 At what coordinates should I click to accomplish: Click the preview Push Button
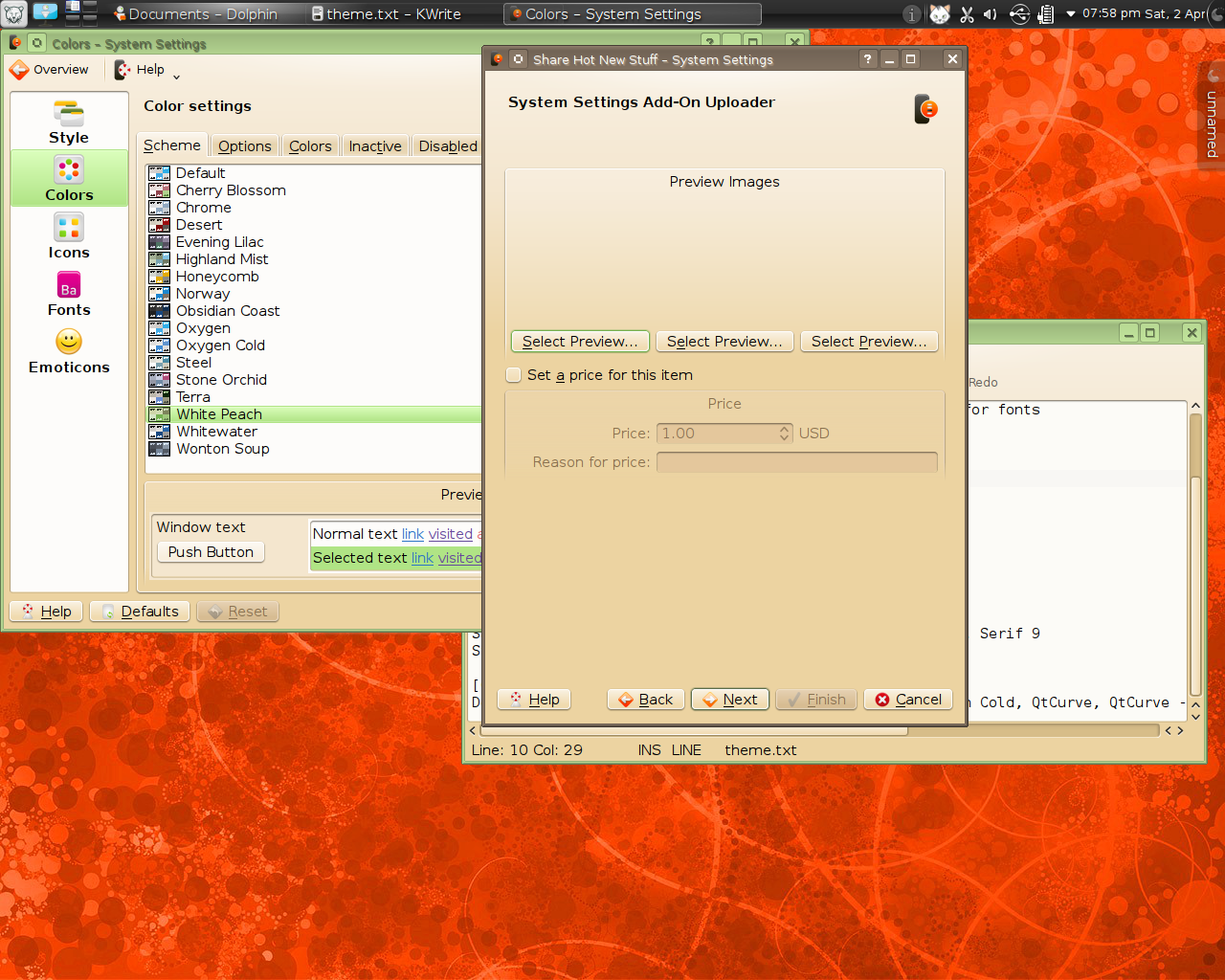[x=211, y=552]
